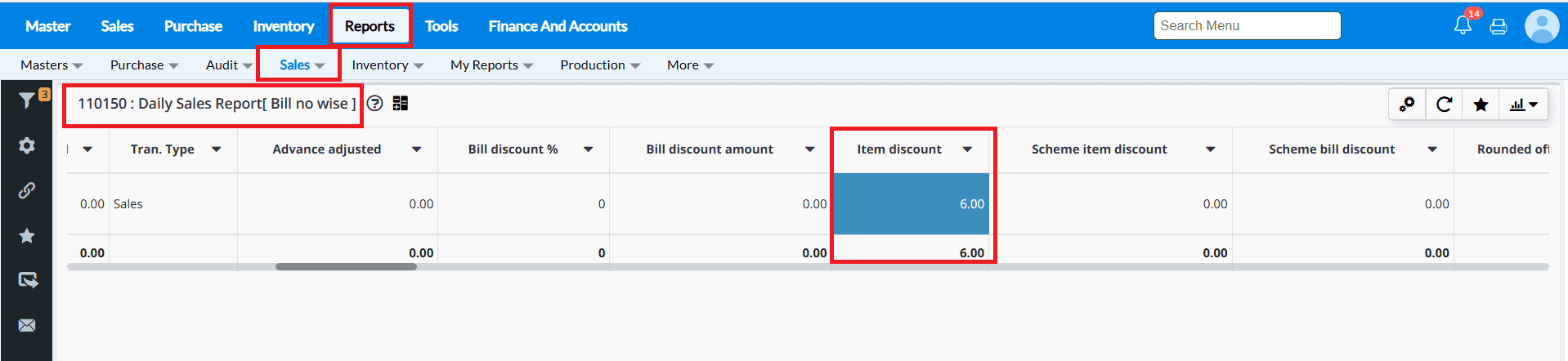Open the Finance And Accounts menu
This screenshot has width=1568, height=361.
(558, 26)
